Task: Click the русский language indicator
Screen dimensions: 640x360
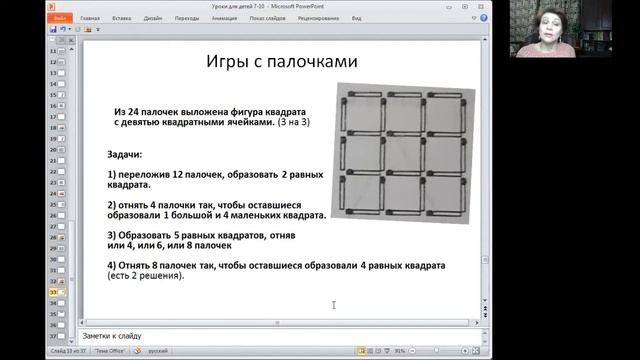Action: click(x=158, y=351)
